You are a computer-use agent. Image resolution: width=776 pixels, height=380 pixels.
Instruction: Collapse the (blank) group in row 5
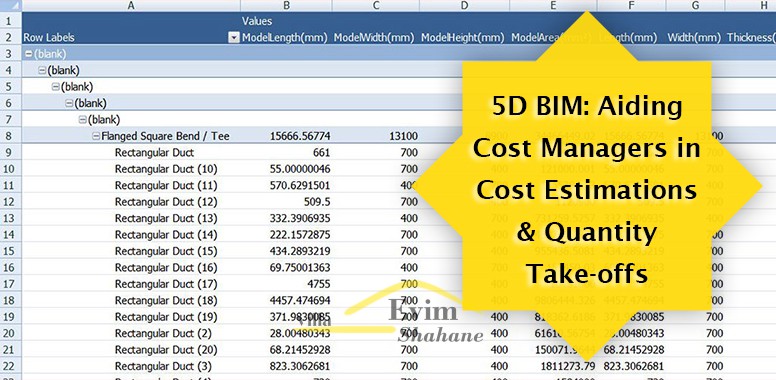55,87
